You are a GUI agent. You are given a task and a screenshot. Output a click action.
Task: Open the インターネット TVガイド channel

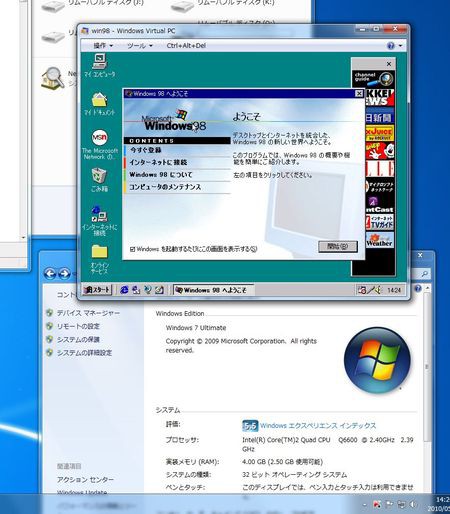pos(380,222)
